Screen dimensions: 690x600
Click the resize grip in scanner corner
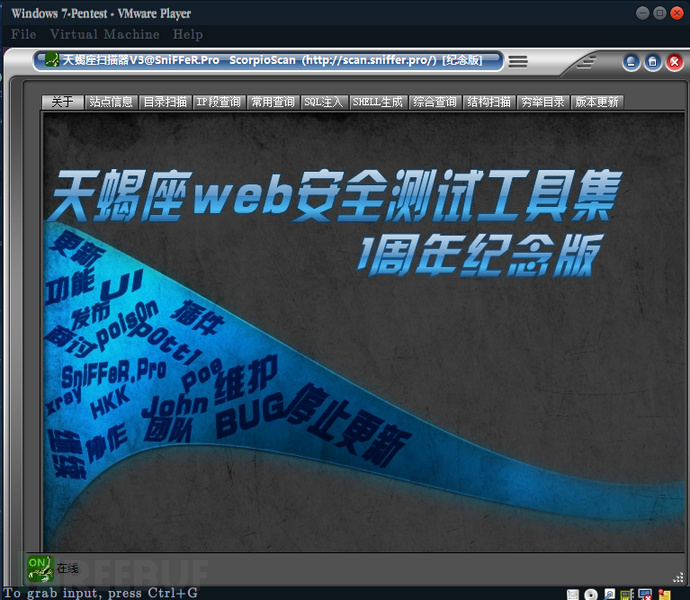click(679, 577)
